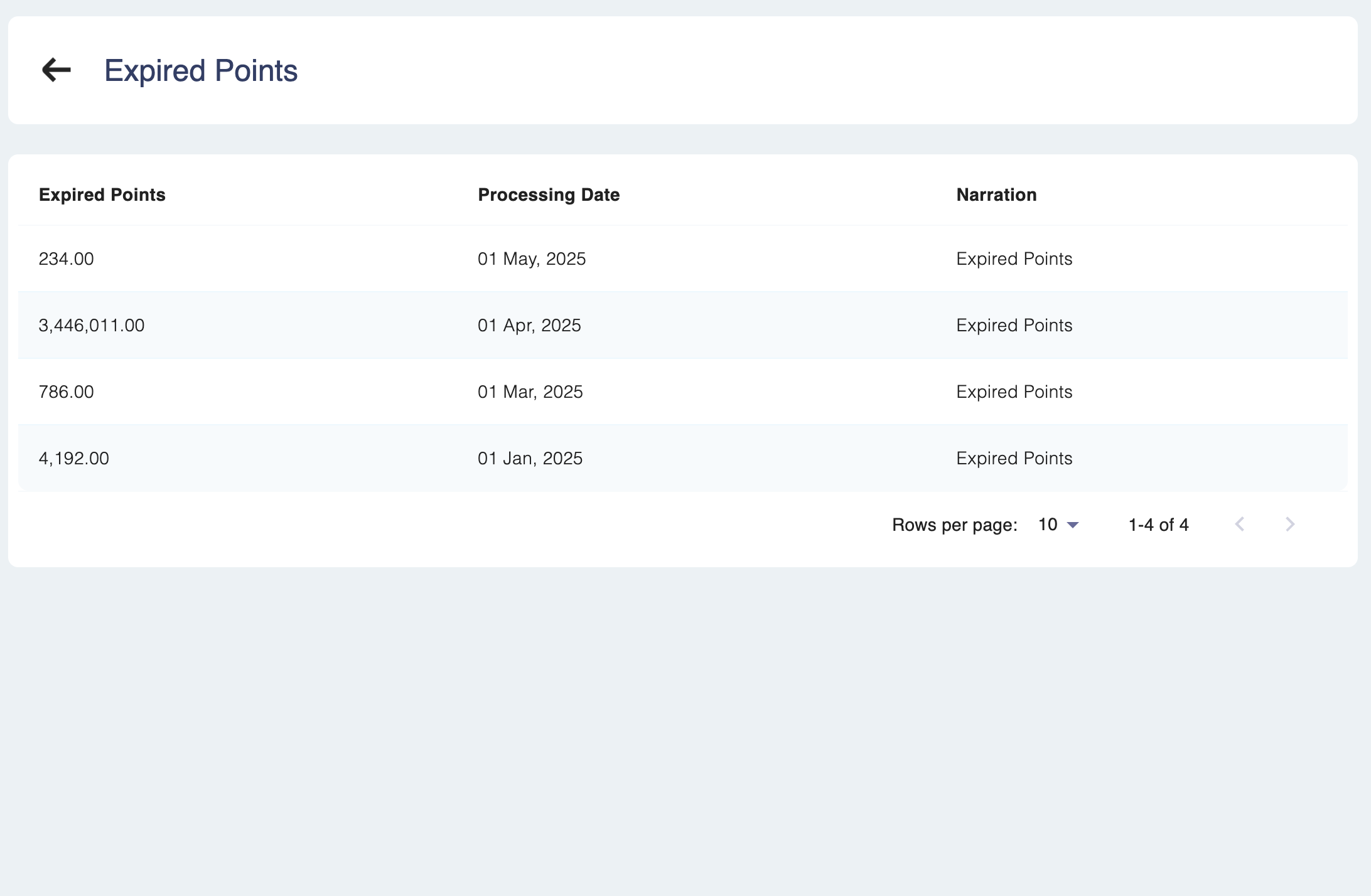Viewport: 1371px width, 896px height.
Task: Click the 1-4 of 4 pagination text
Action: pos(1158,525)
